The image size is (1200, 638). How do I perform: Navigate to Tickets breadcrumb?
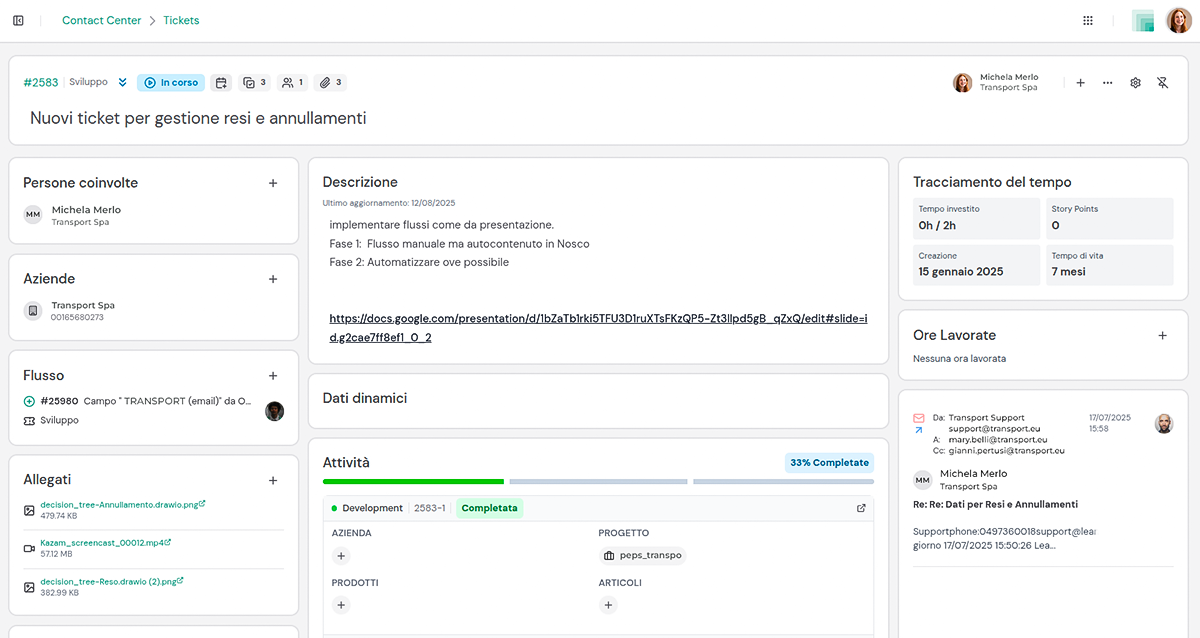181,20
